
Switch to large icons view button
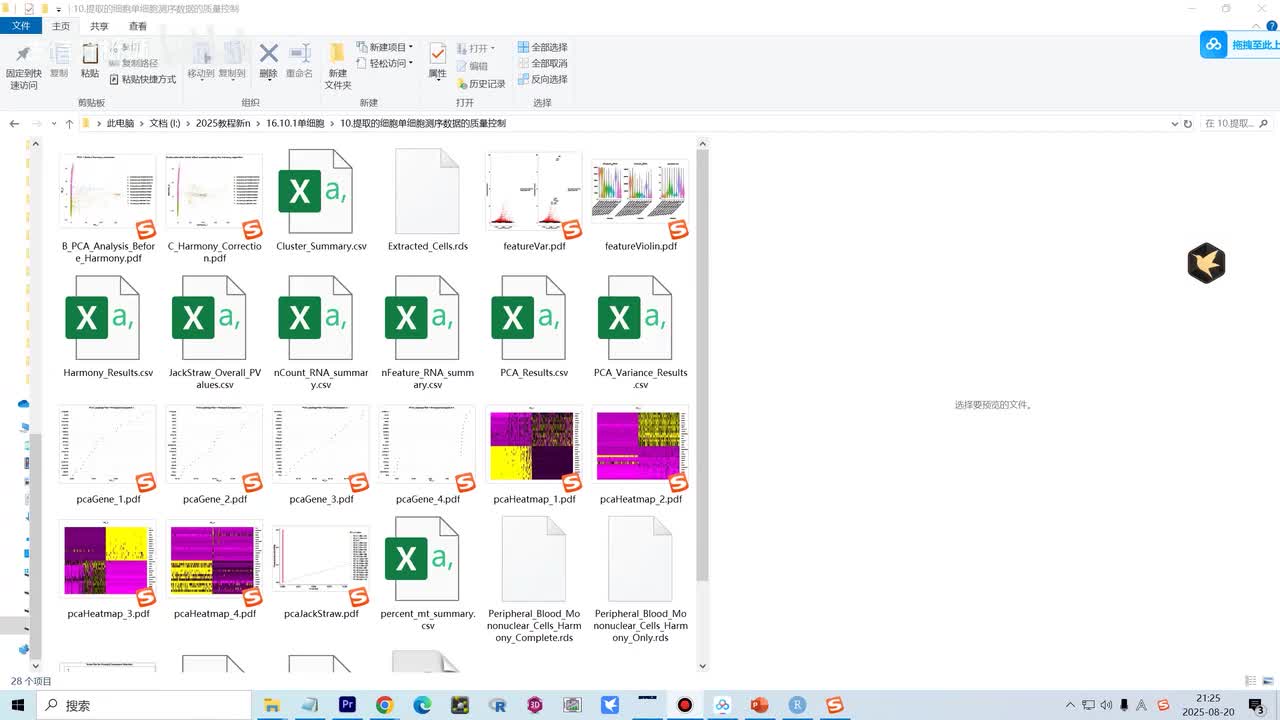coord(1268,681)
